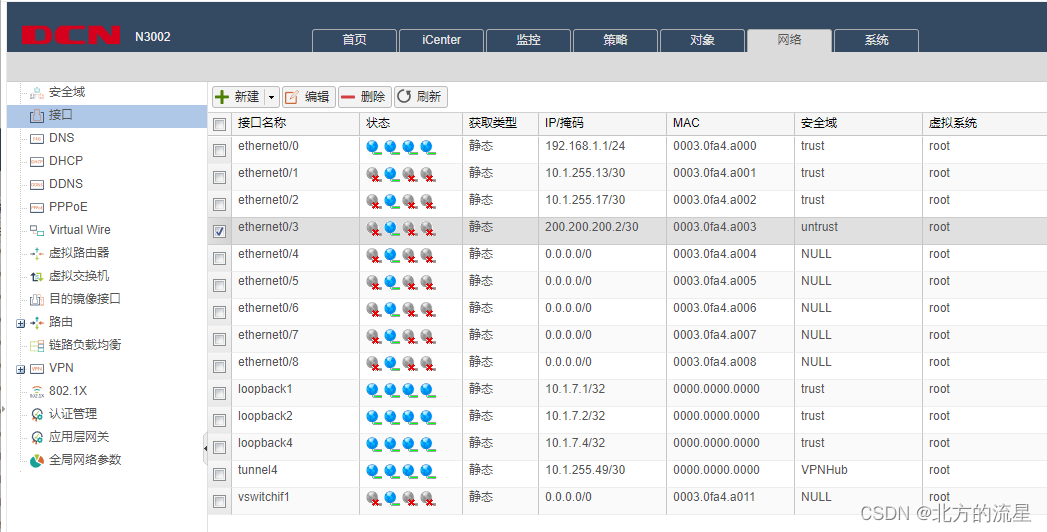1047x532 pixels.
Task: Click the untrust zone cell
Action: (819, 227)
